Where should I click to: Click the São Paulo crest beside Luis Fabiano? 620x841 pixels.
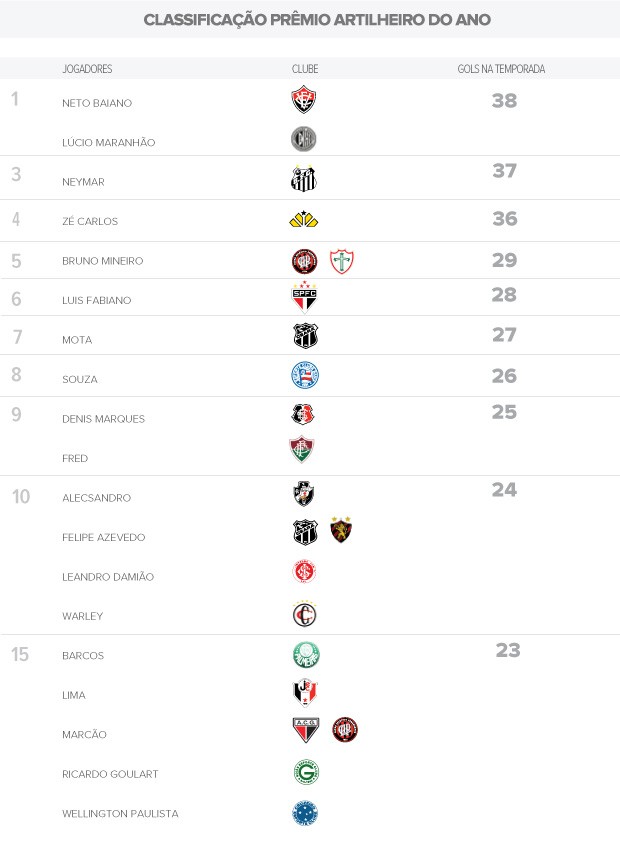click(304, 298)
